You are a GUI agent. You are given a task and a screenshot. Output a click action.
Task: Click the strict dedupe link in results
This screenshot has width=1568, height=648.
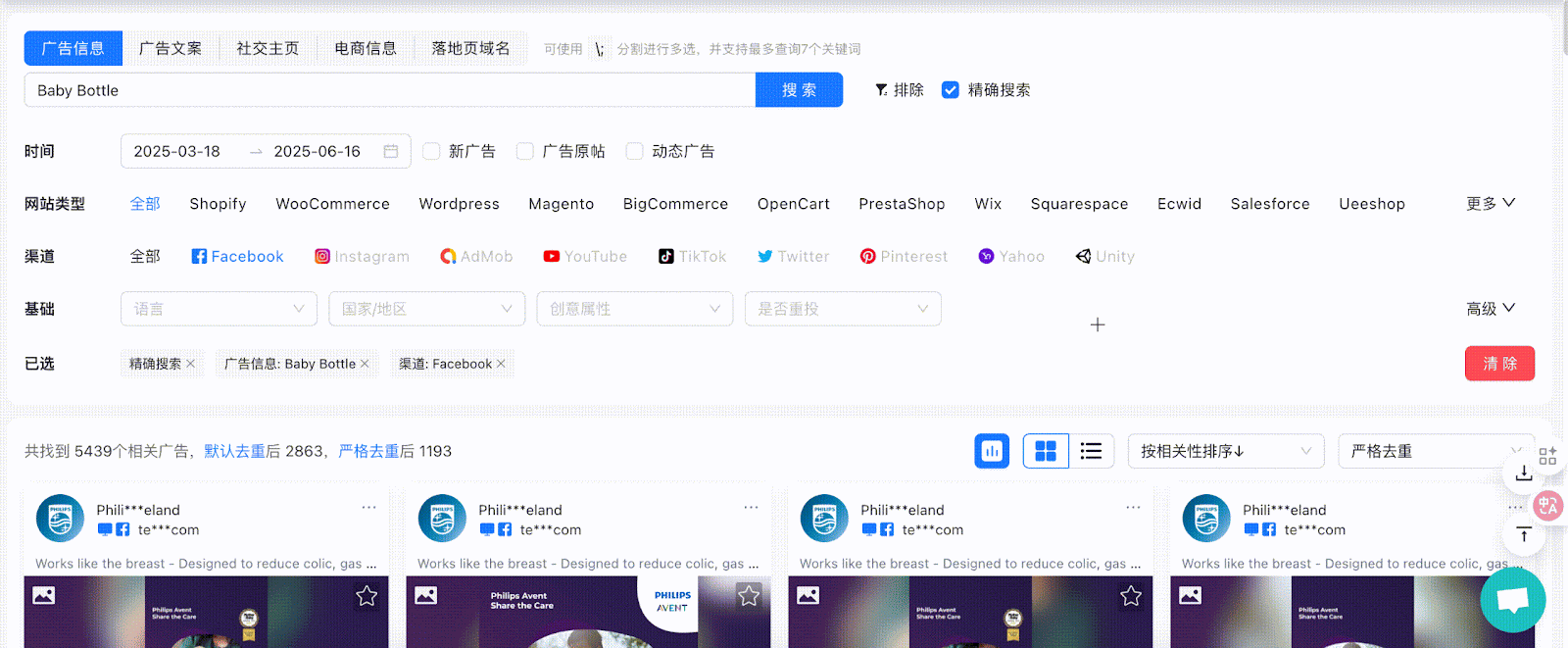368,451
